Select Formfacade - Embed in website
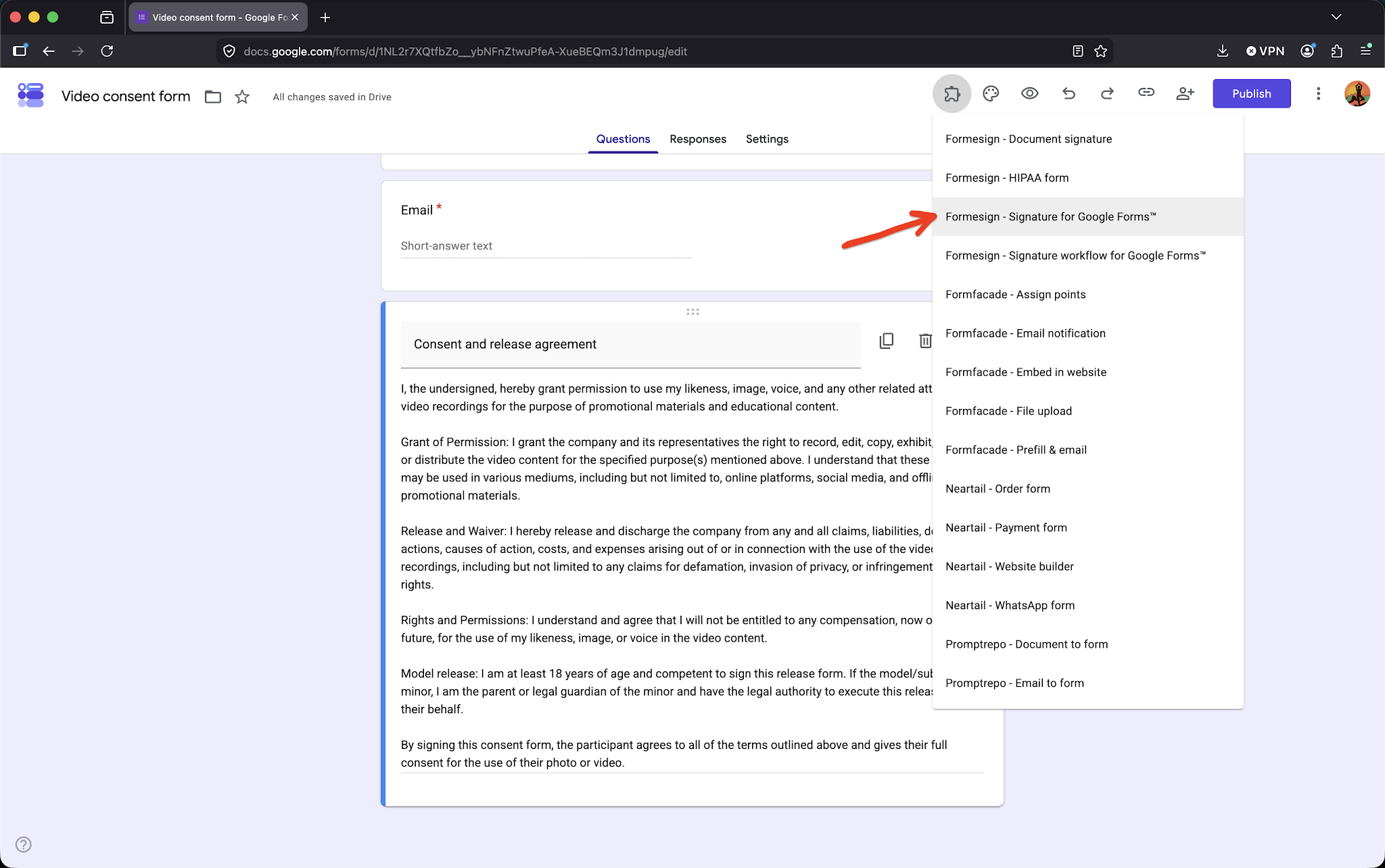 point(1087,372)
